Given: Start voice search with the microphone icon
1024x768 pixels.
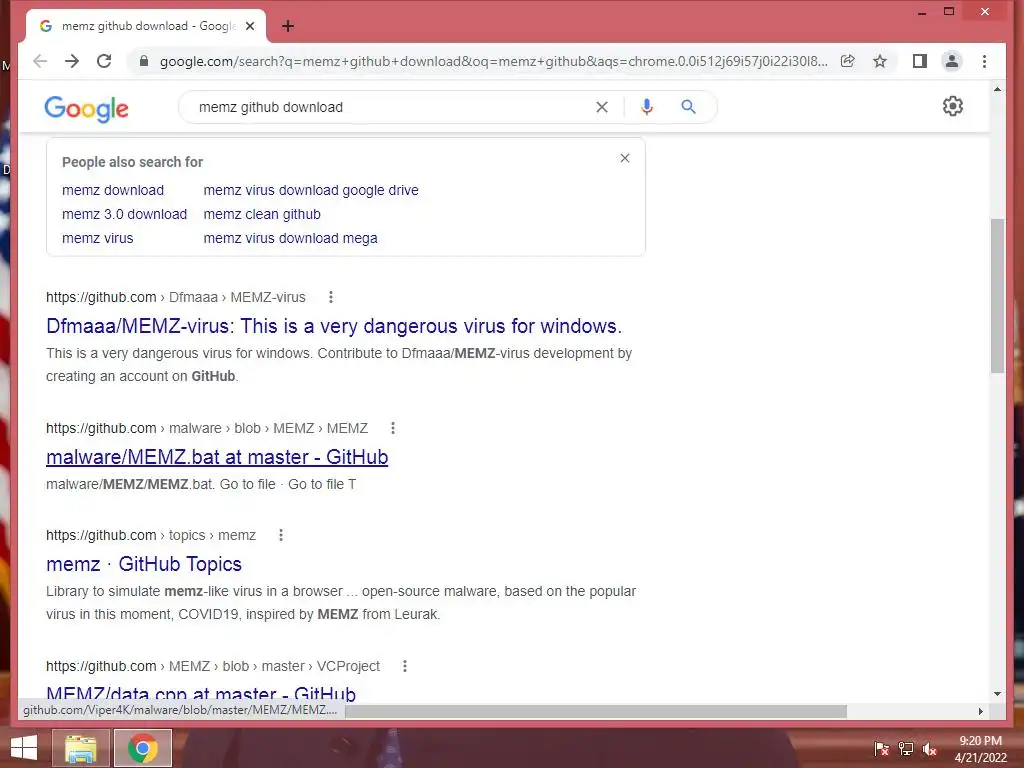Looking at the screenshot, I should pos(647,107).
